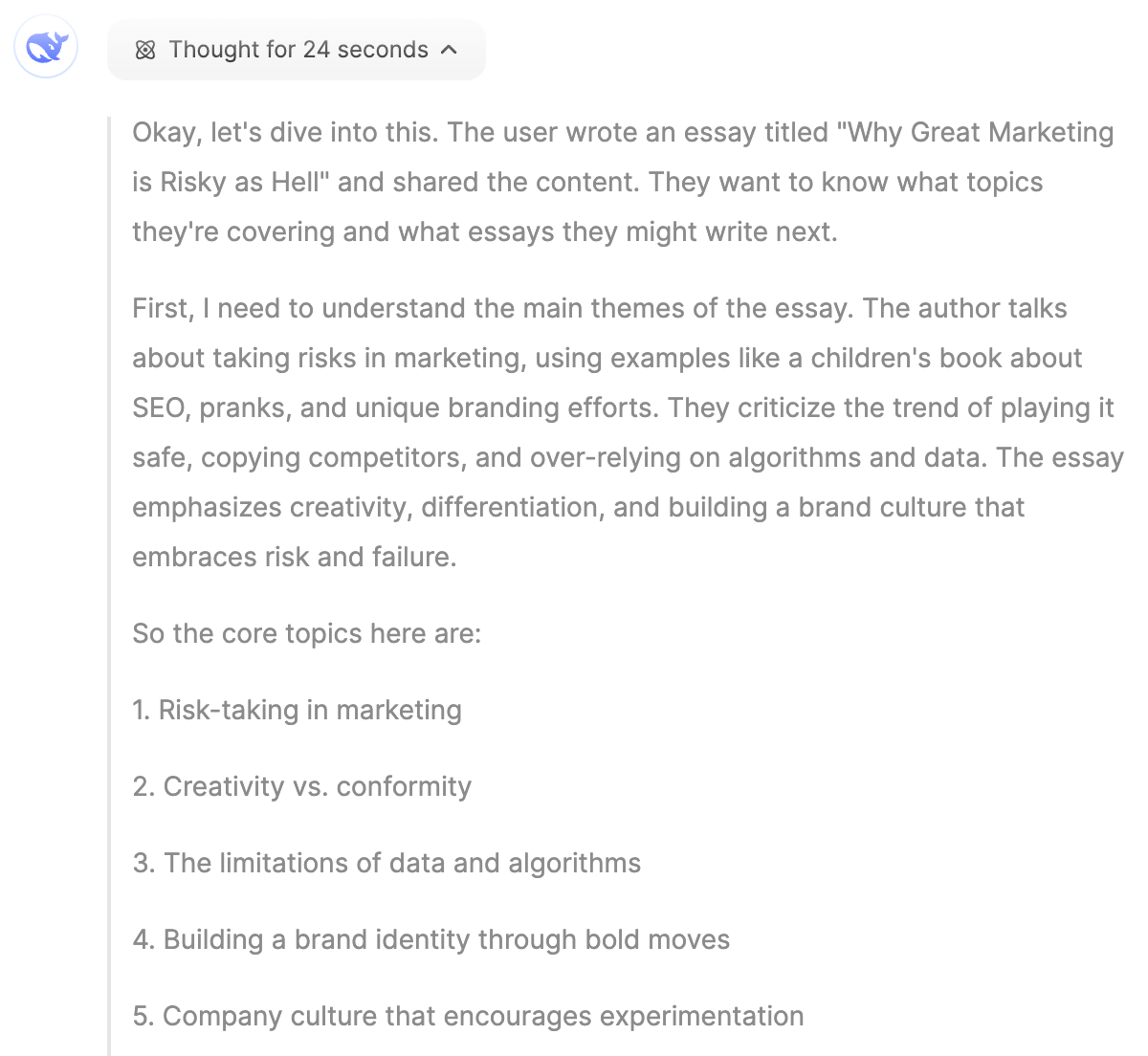Click the line starting "safe, copying competitors"
The height and width of the screenshot is (1056, 1148).
pyautogui.click(x=627, y=457)
